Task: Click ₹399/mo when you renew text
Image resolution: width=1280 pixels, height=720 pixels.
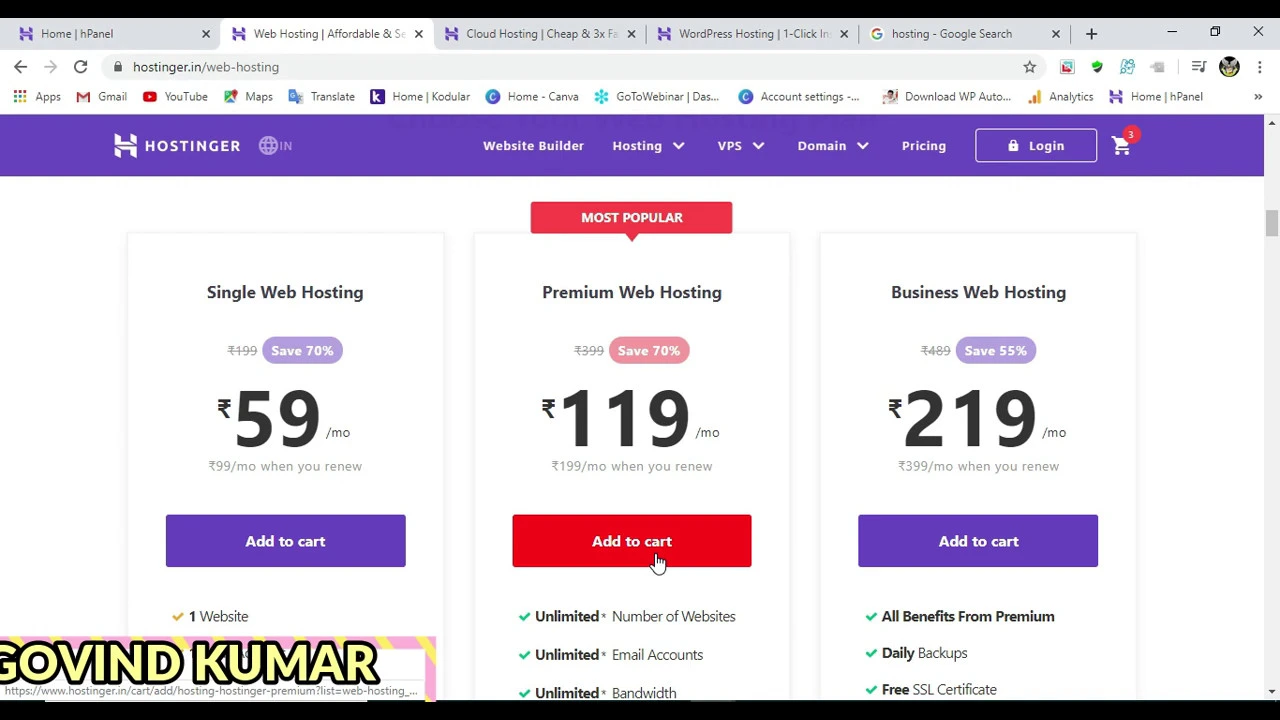Action: pyautogui.click(x=978, y=466)
